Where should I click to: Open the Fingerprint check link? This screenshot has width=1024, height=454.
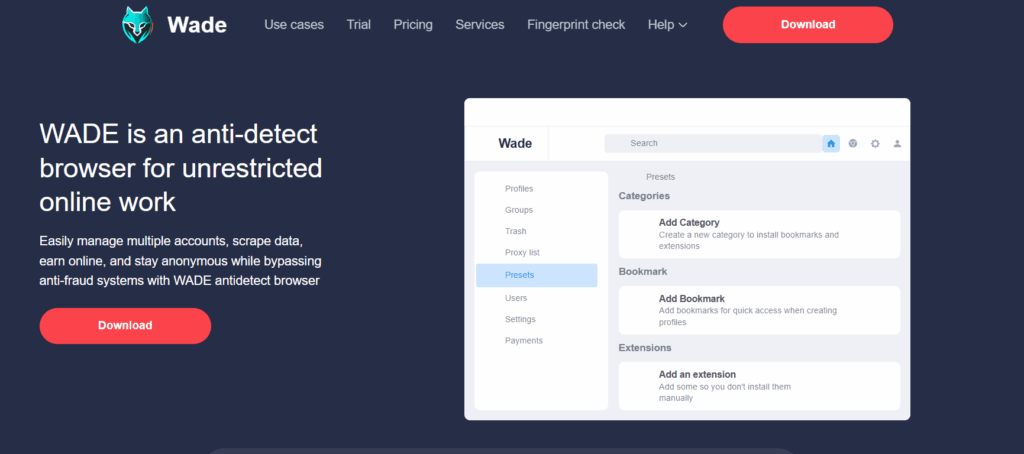(576, 25)
